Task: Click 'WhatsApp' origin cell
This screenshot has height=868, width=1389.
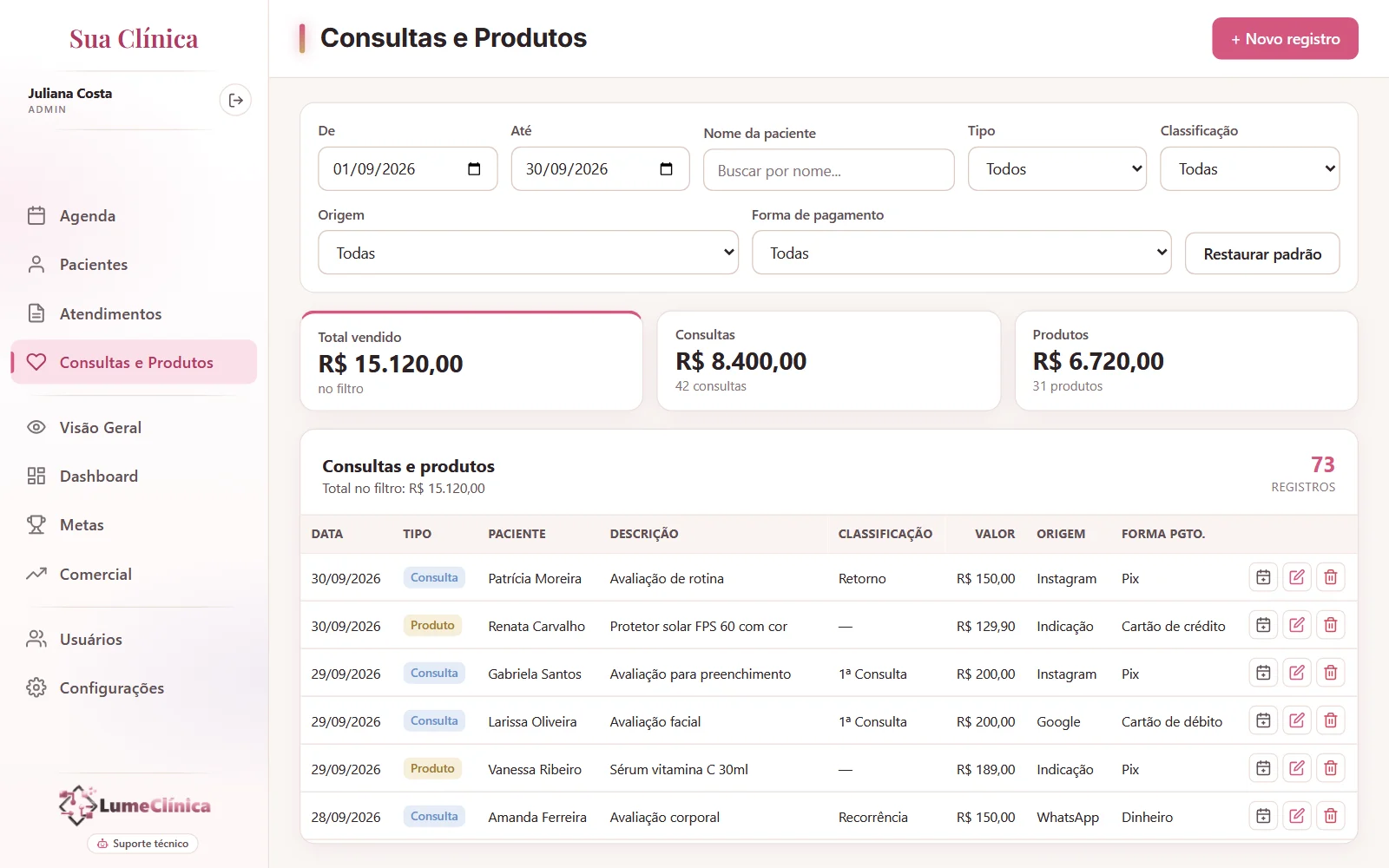Action: [1067, 818]
